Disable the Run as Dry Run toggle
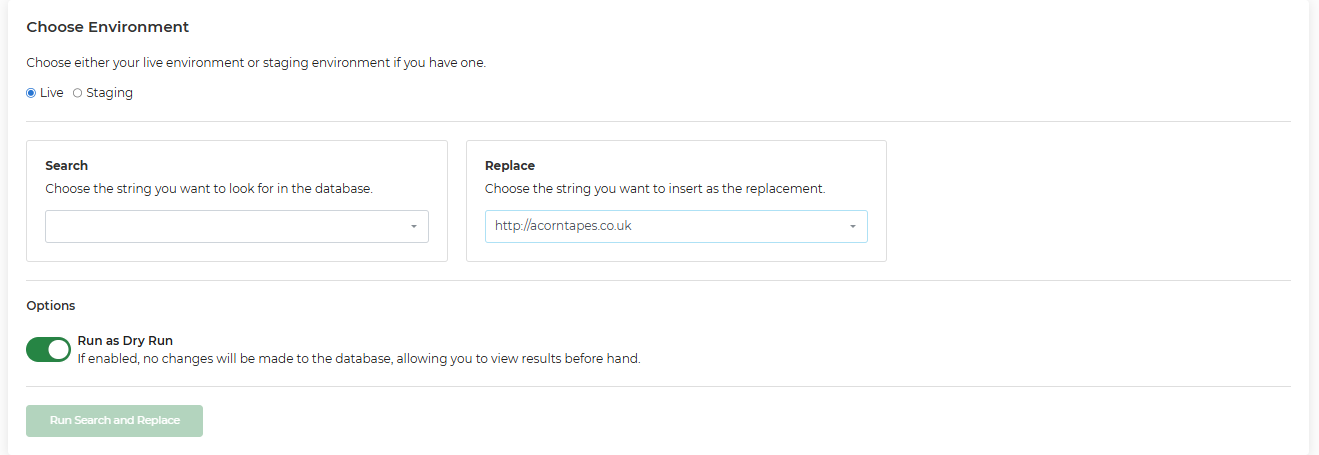The width and height of the screenshot is (1319, 455). pyautogui.click(x=48, y=349)
